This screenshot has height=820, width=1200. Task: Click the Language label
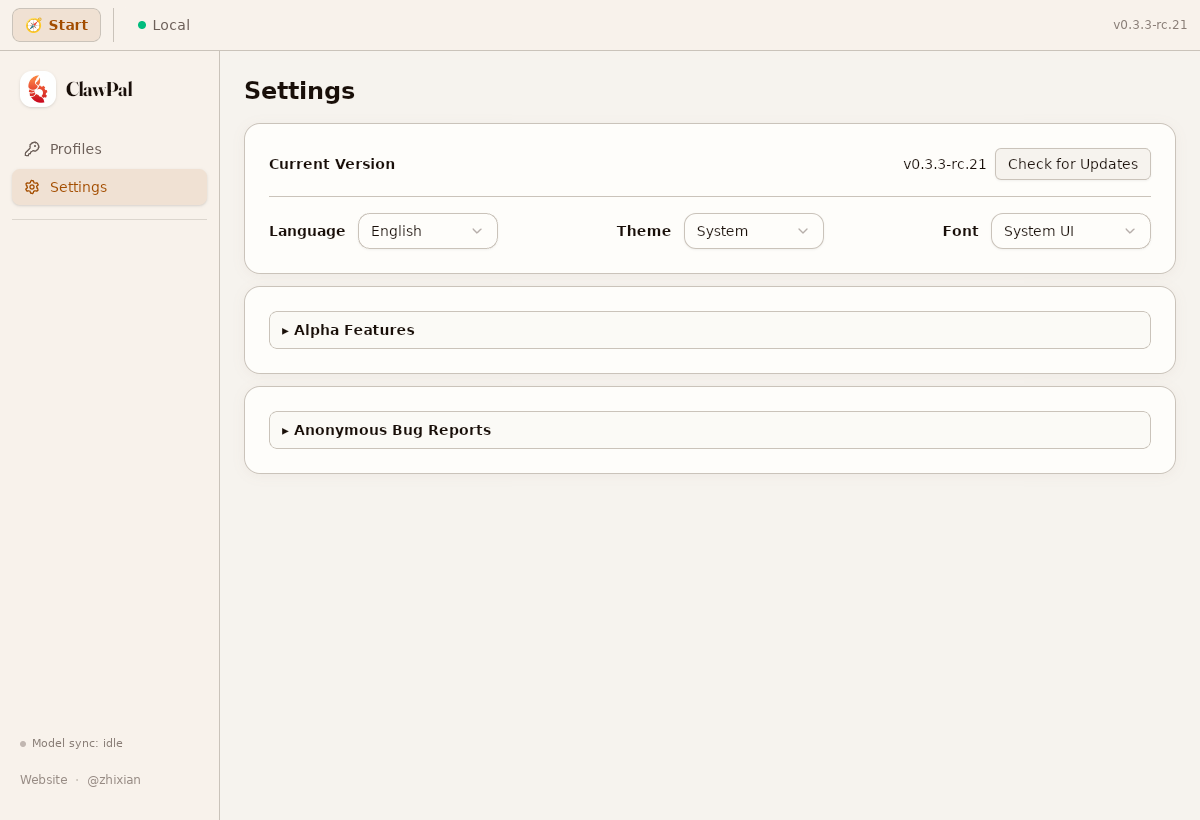click(x=307, y=231)
